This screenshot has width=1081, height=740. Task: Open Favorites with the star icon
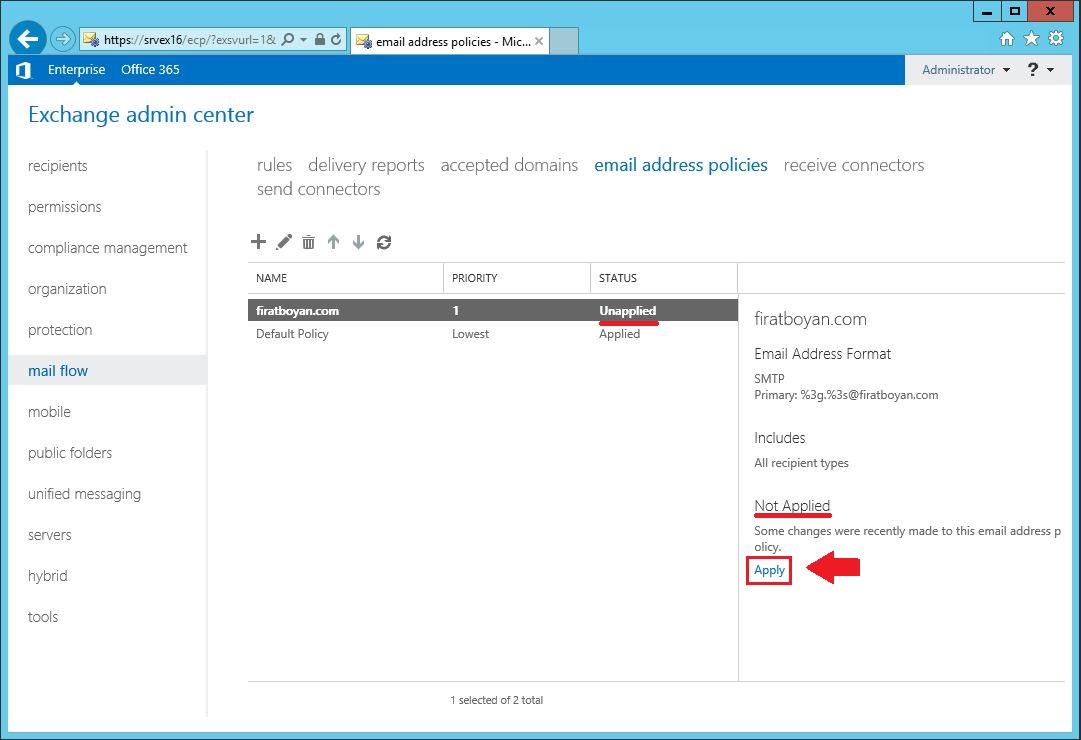click(x=1031, y=39)
